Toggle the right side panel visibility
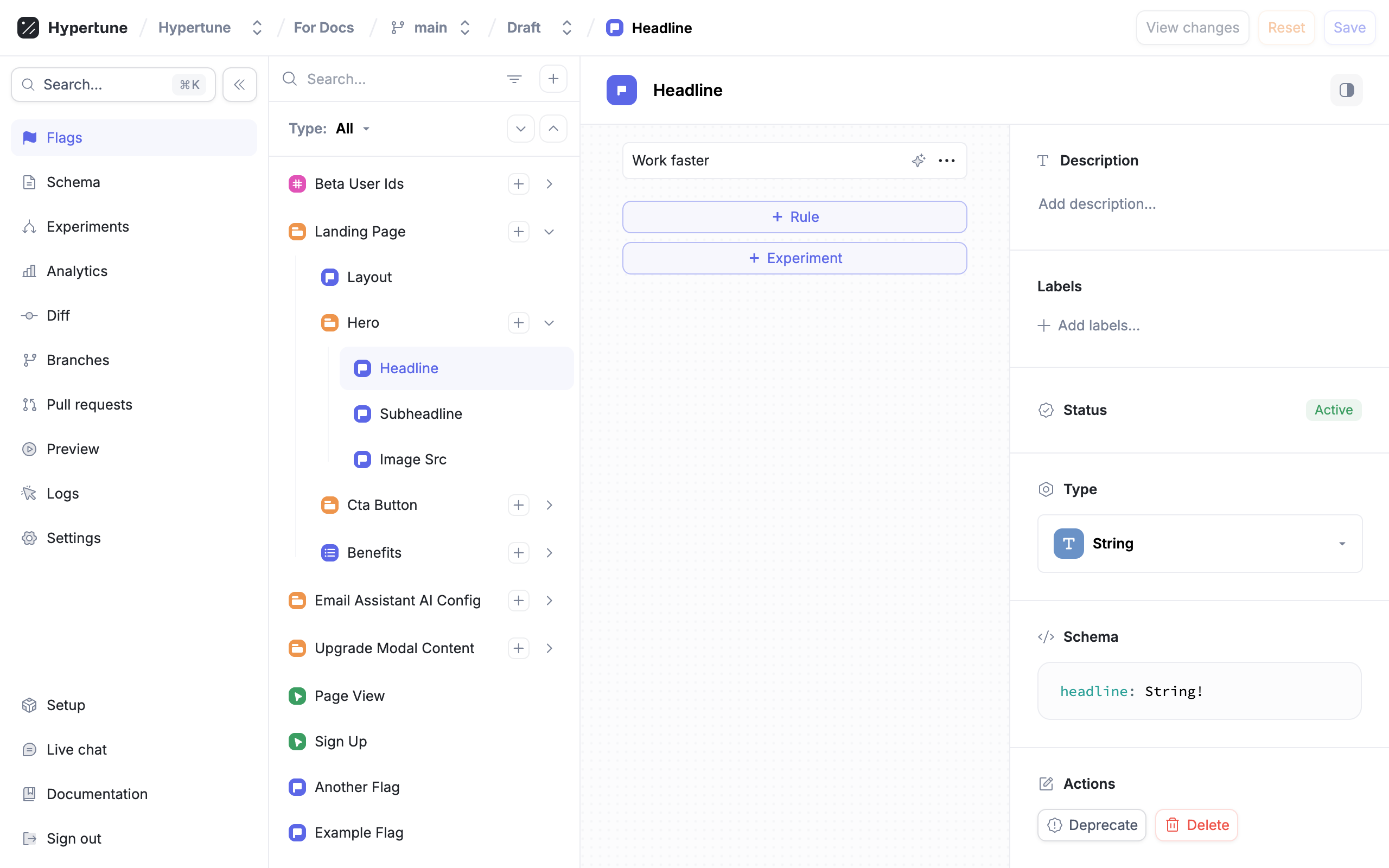This screenshot has height=868, width=1389. [x=1346, y=90]
